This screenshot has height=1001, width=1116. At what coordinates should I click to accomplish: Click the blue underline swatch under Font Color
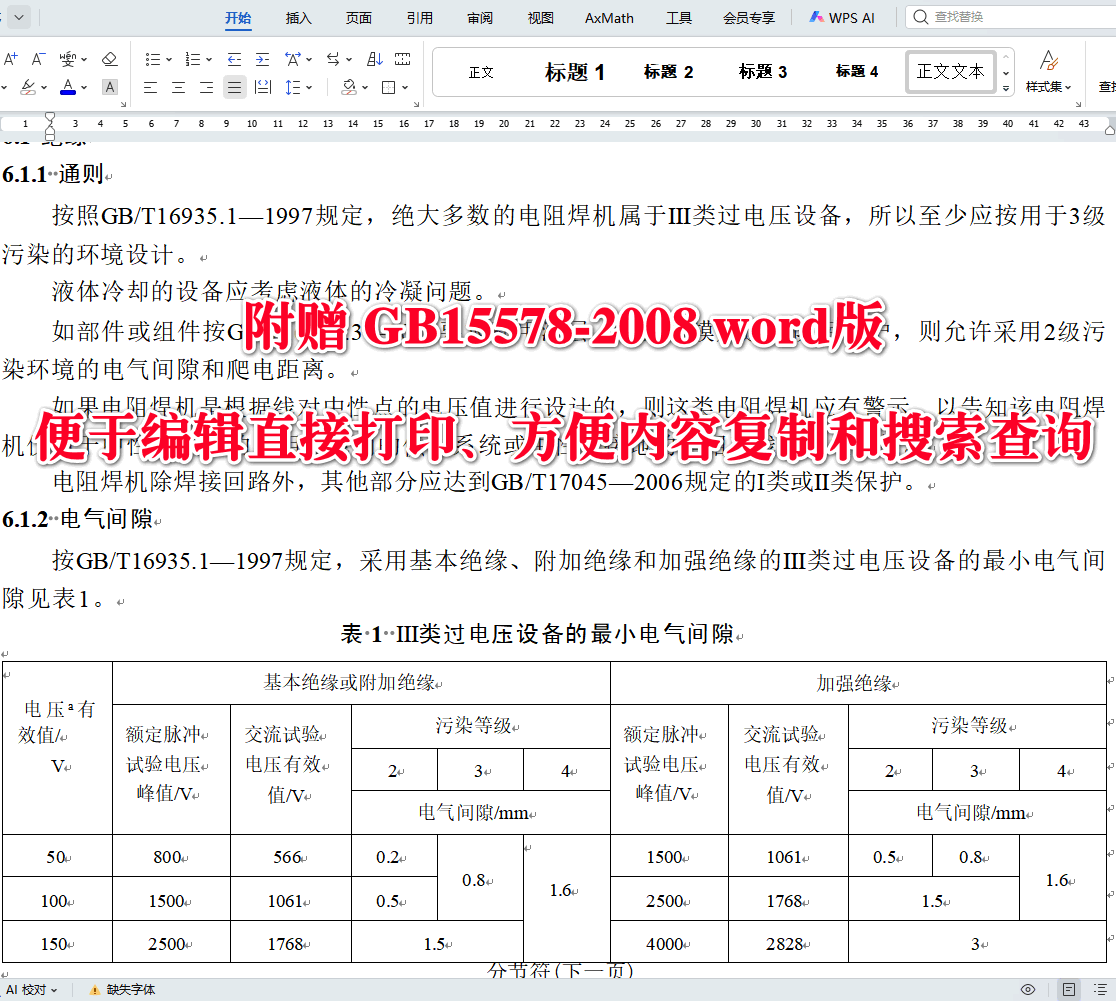point(68,92)
